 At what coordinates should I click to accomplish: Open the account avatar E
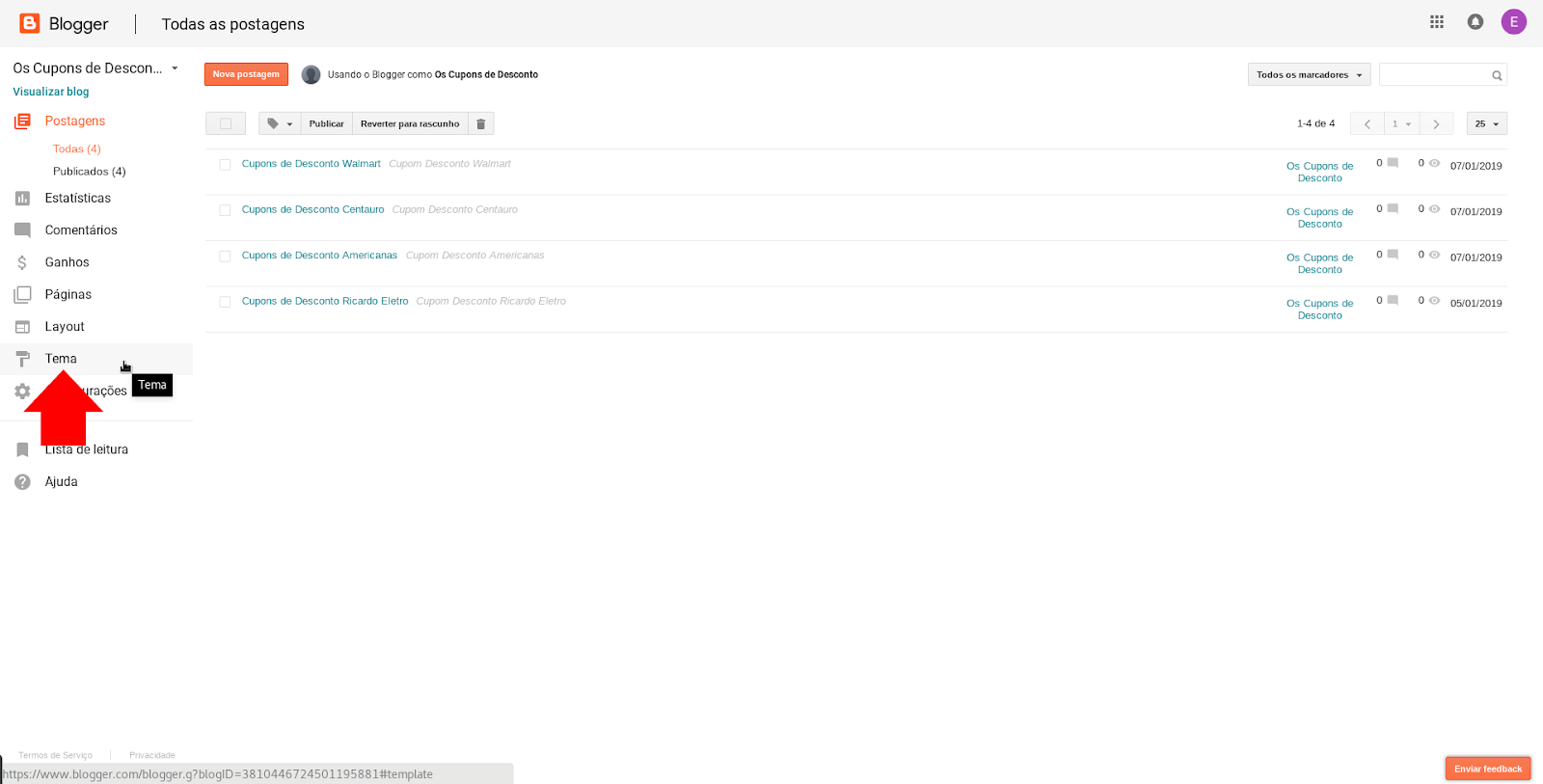pyautogui.click(x=1514, y=22)
